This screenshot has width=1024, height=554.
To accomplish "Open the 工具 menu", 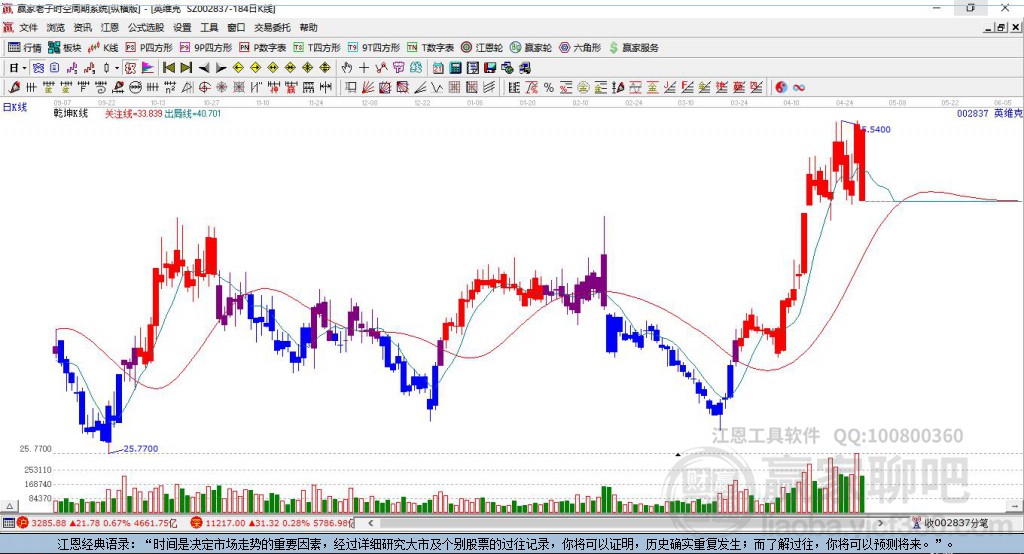I will (x=209, y=27).
